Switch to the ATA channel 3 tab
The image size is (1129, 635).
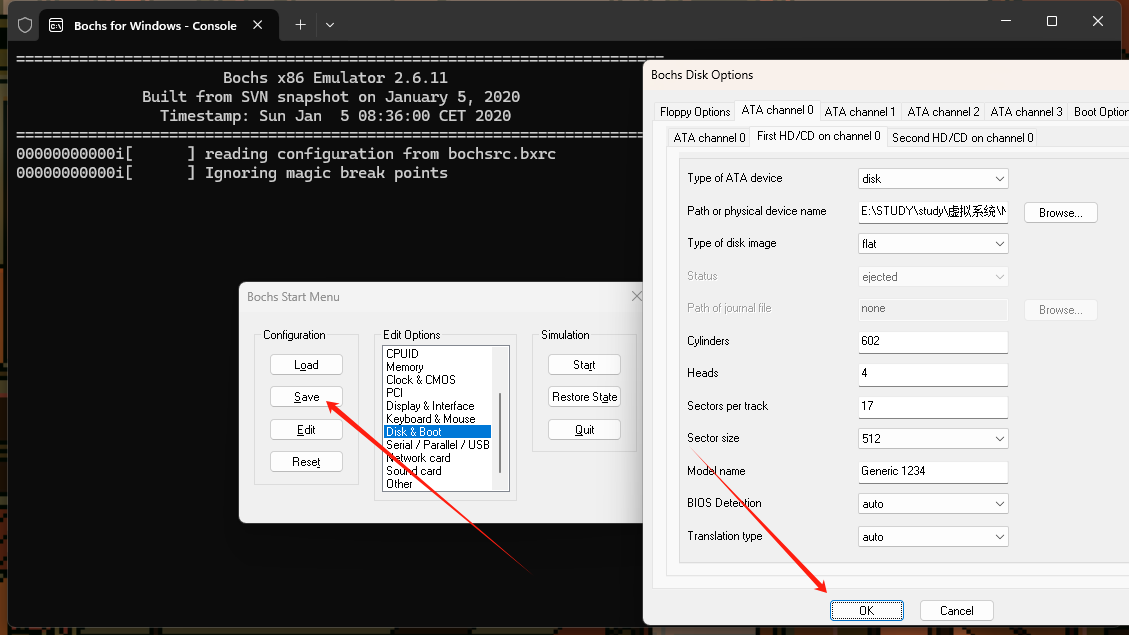pyautogui.click(x=1026, y=112)
